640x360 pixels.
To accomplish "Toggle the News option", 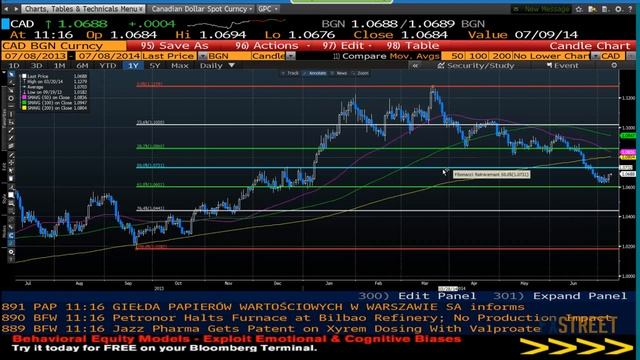I will pyautogui.click(x=339, y=73).
